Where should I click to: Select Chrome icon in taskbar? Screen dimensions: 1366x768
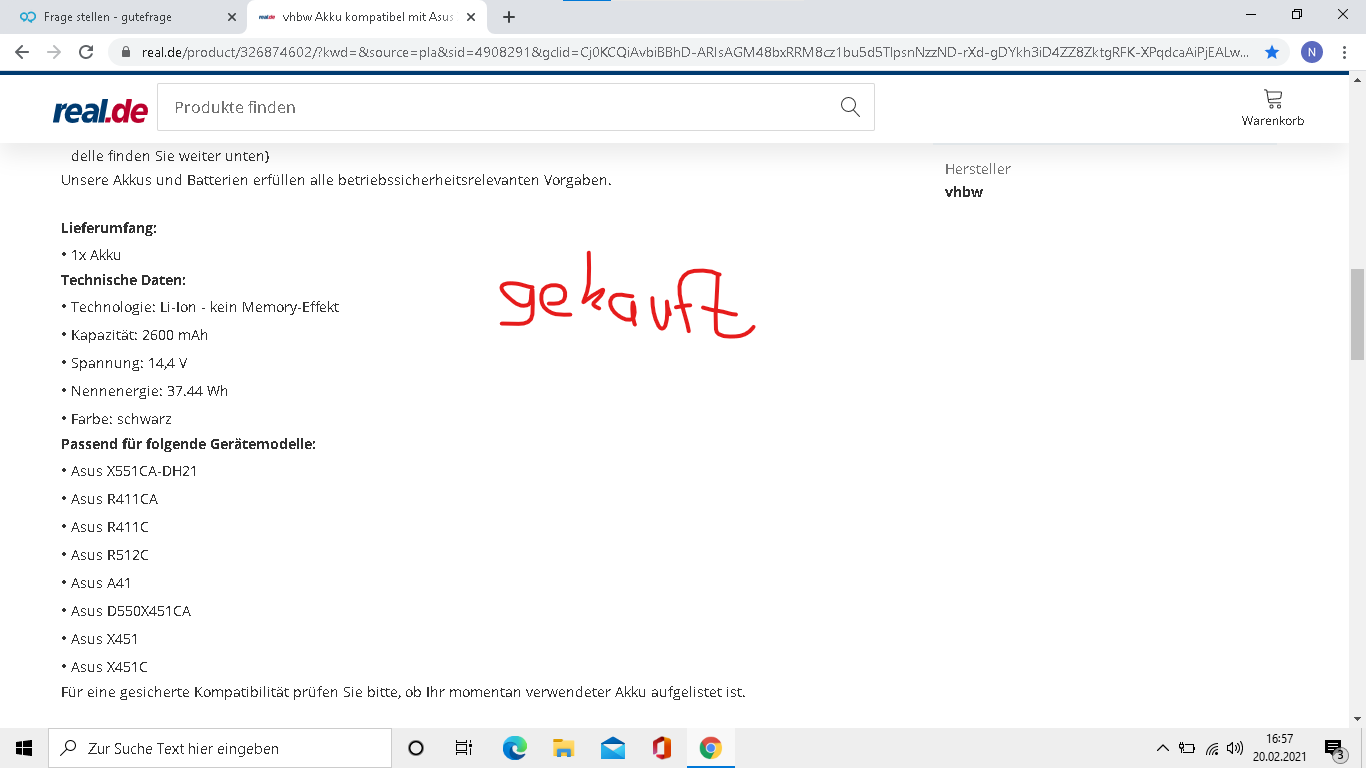(x=711, y=748)
